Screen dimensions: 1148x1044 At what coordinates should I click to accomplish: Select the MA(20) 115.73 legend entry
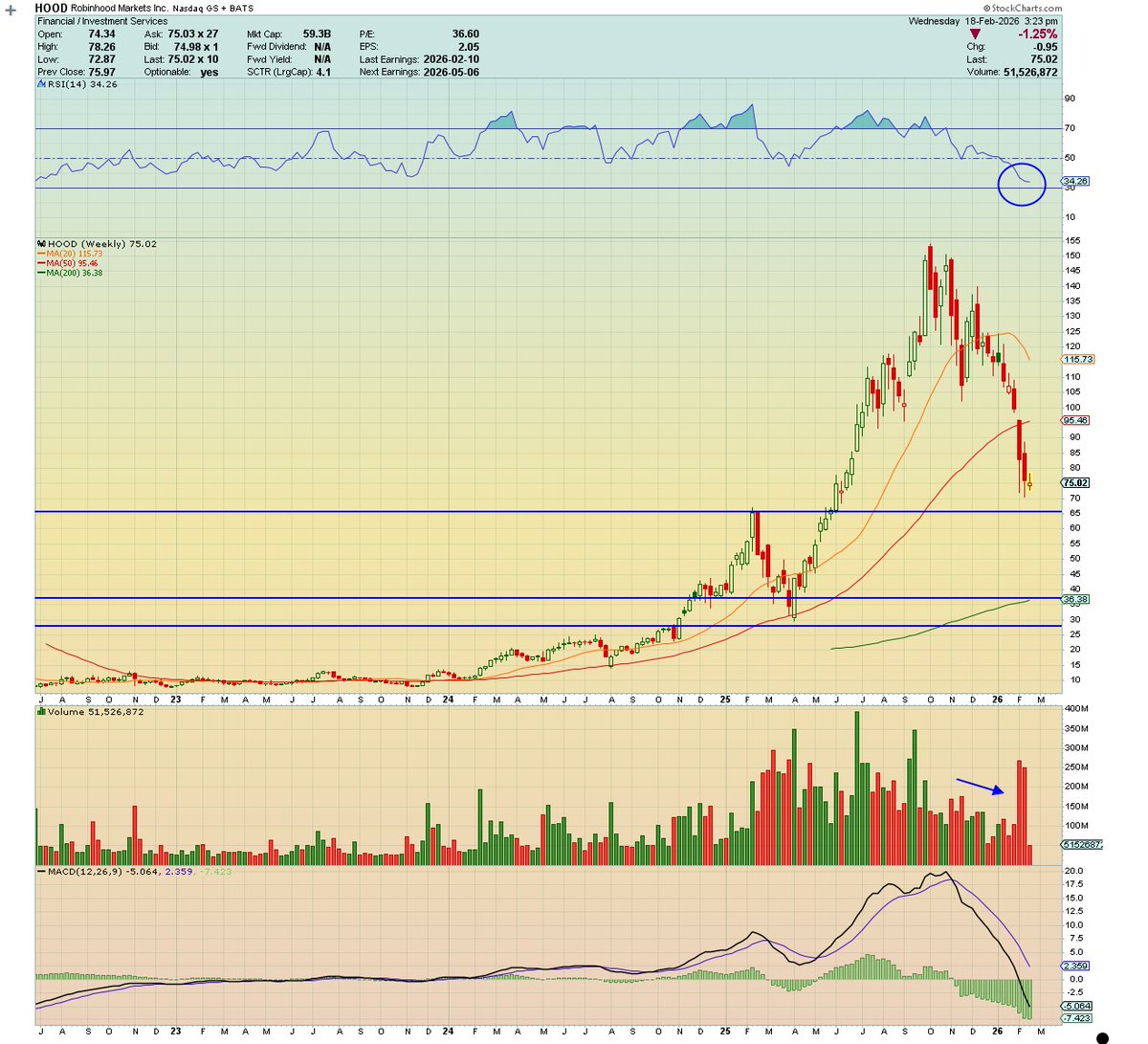click(69, 254)
